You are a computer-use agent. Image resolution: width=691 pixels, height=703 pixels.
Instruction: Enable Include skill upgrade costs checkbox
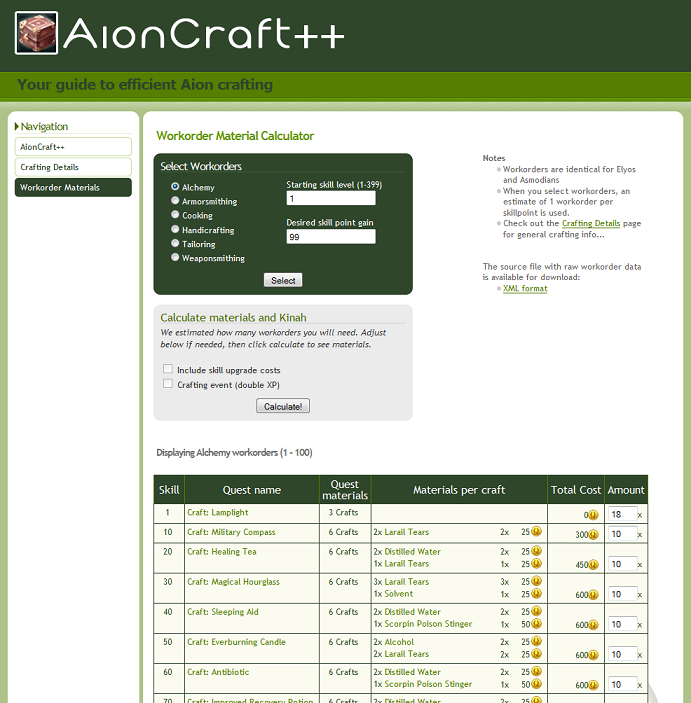point(168,369)
